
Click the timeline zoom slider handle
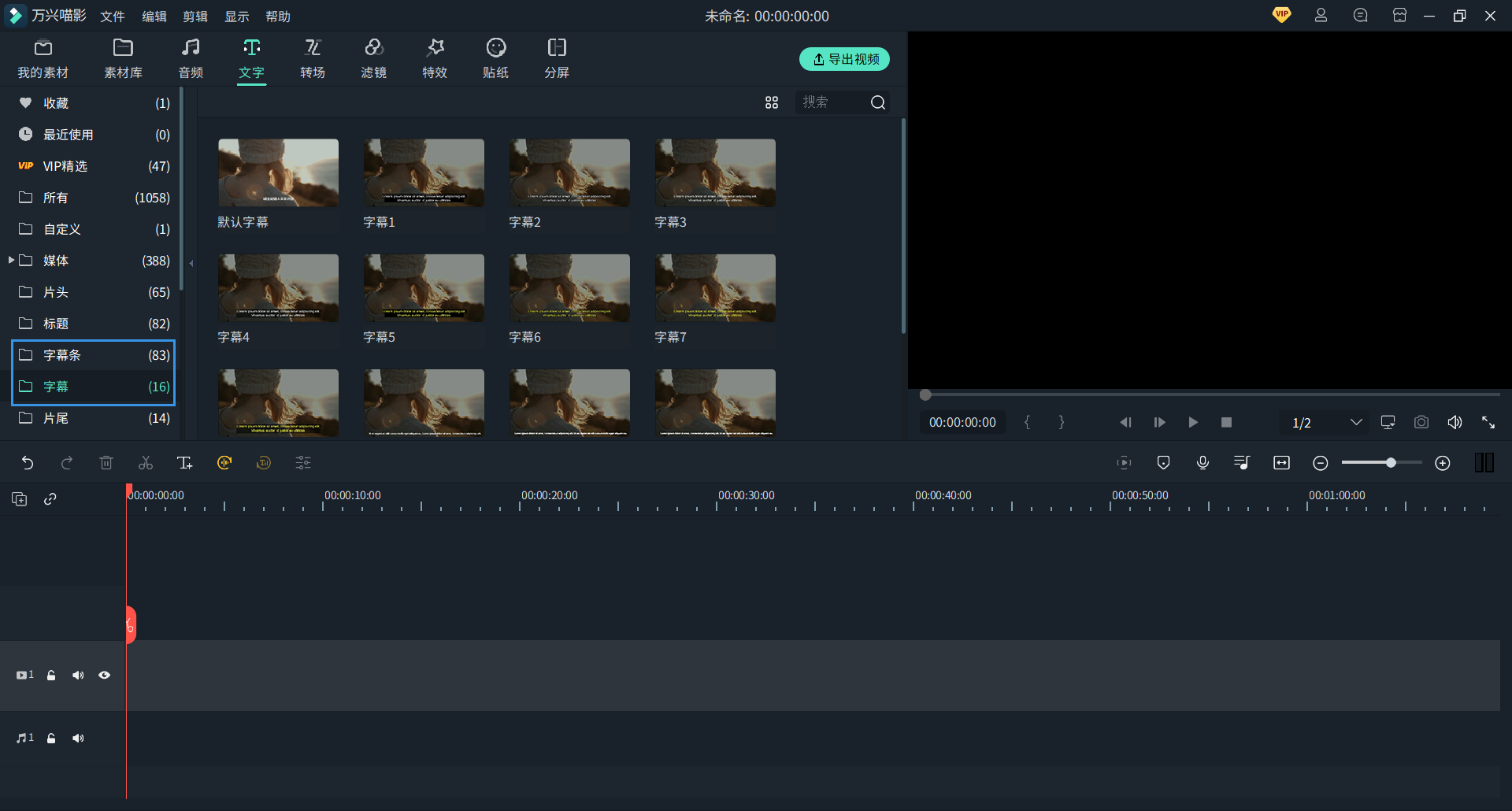tap(1391, 463)
